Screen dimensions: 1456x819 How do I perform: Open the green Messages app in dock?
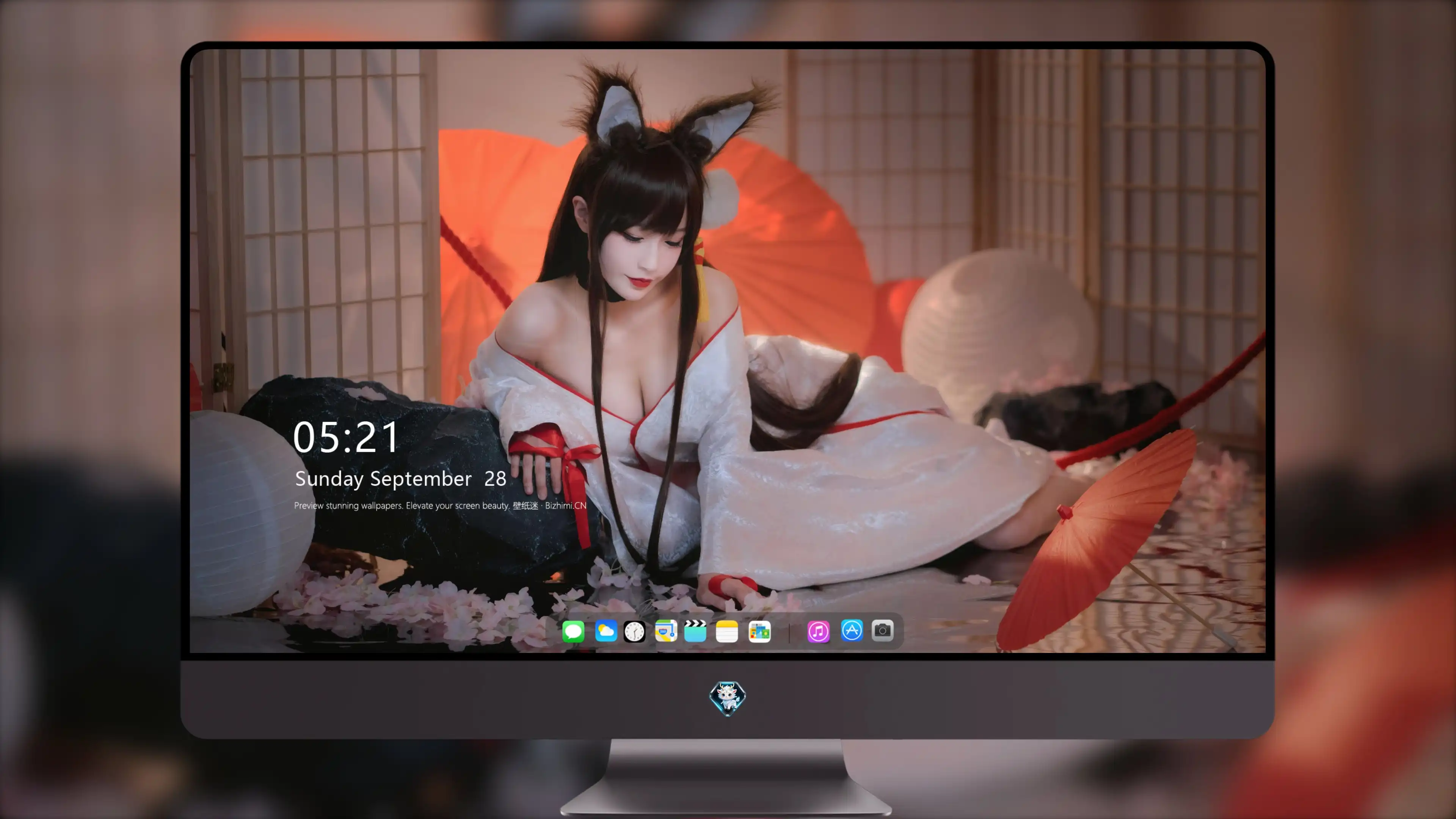point(573,631)
